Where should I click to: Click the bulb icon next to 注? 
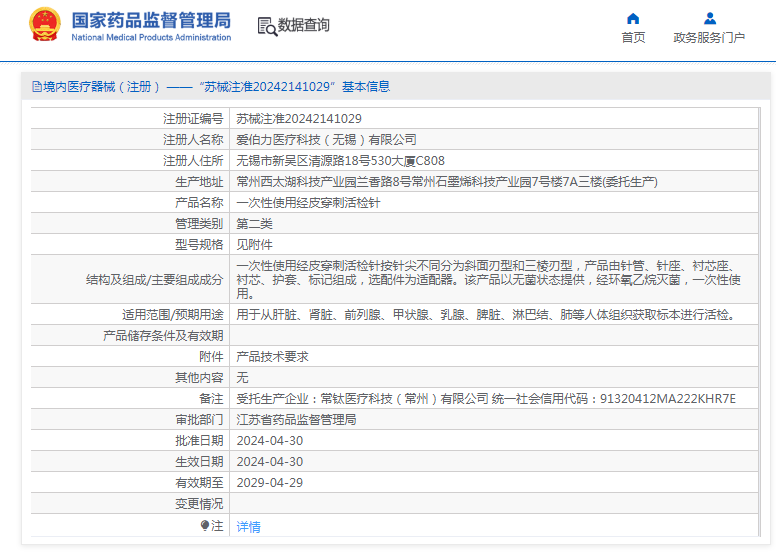(x=205, y=525)
